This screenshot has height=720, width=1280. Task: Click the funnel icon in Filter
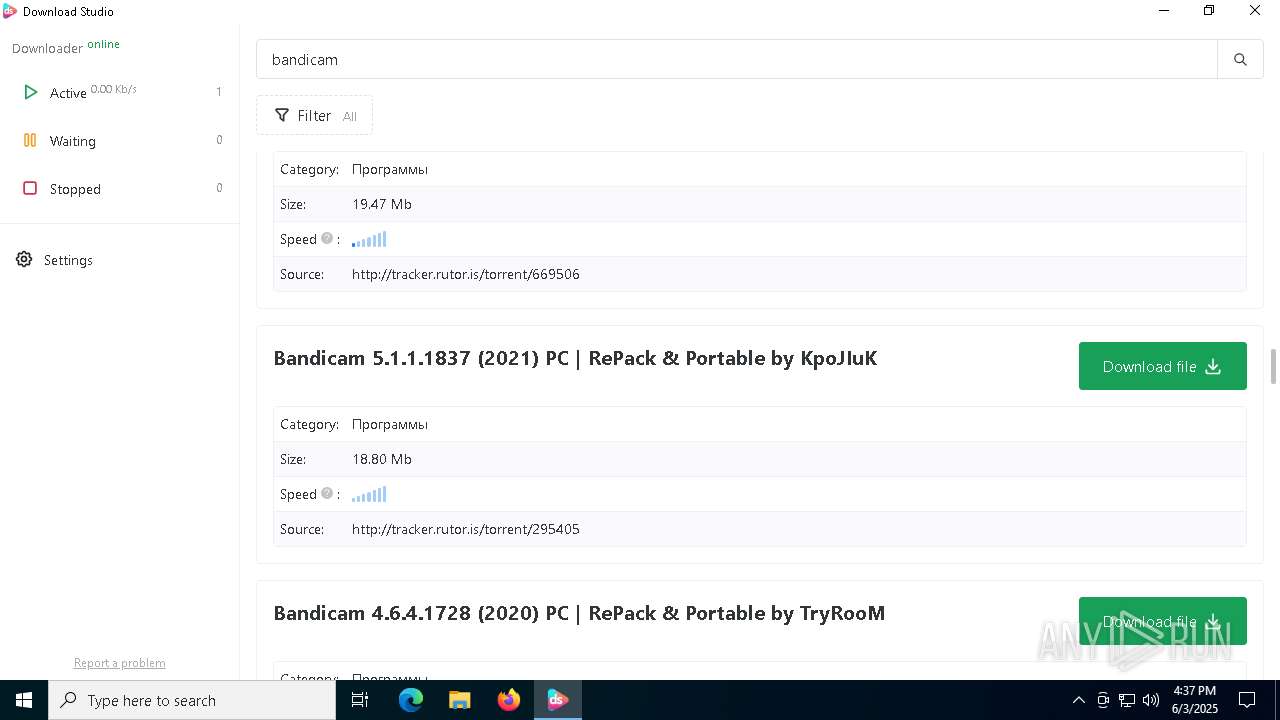click(x=282, y=115)
